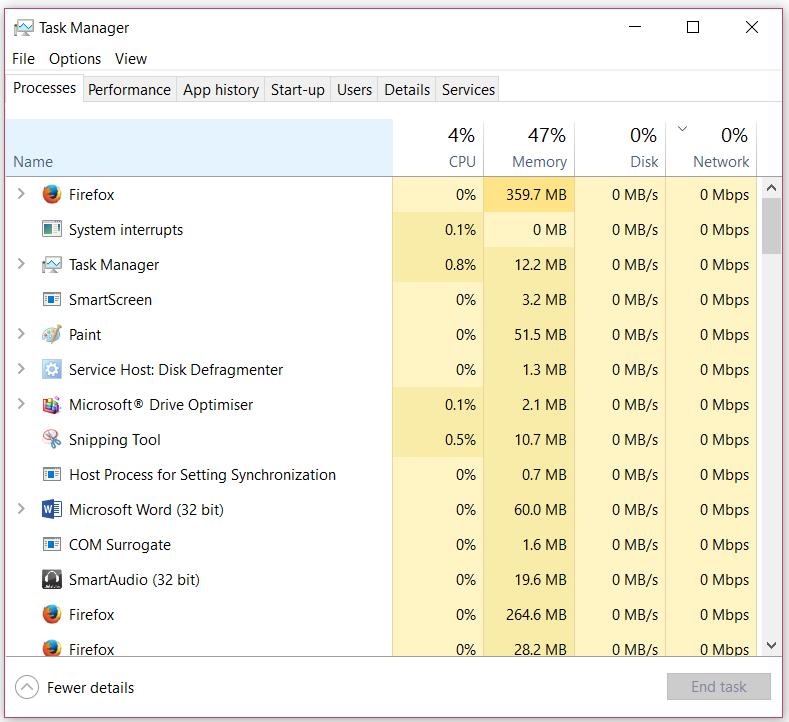
Task: Expand Microsoft Drive Optimiser row
Action: pos(21,404)
